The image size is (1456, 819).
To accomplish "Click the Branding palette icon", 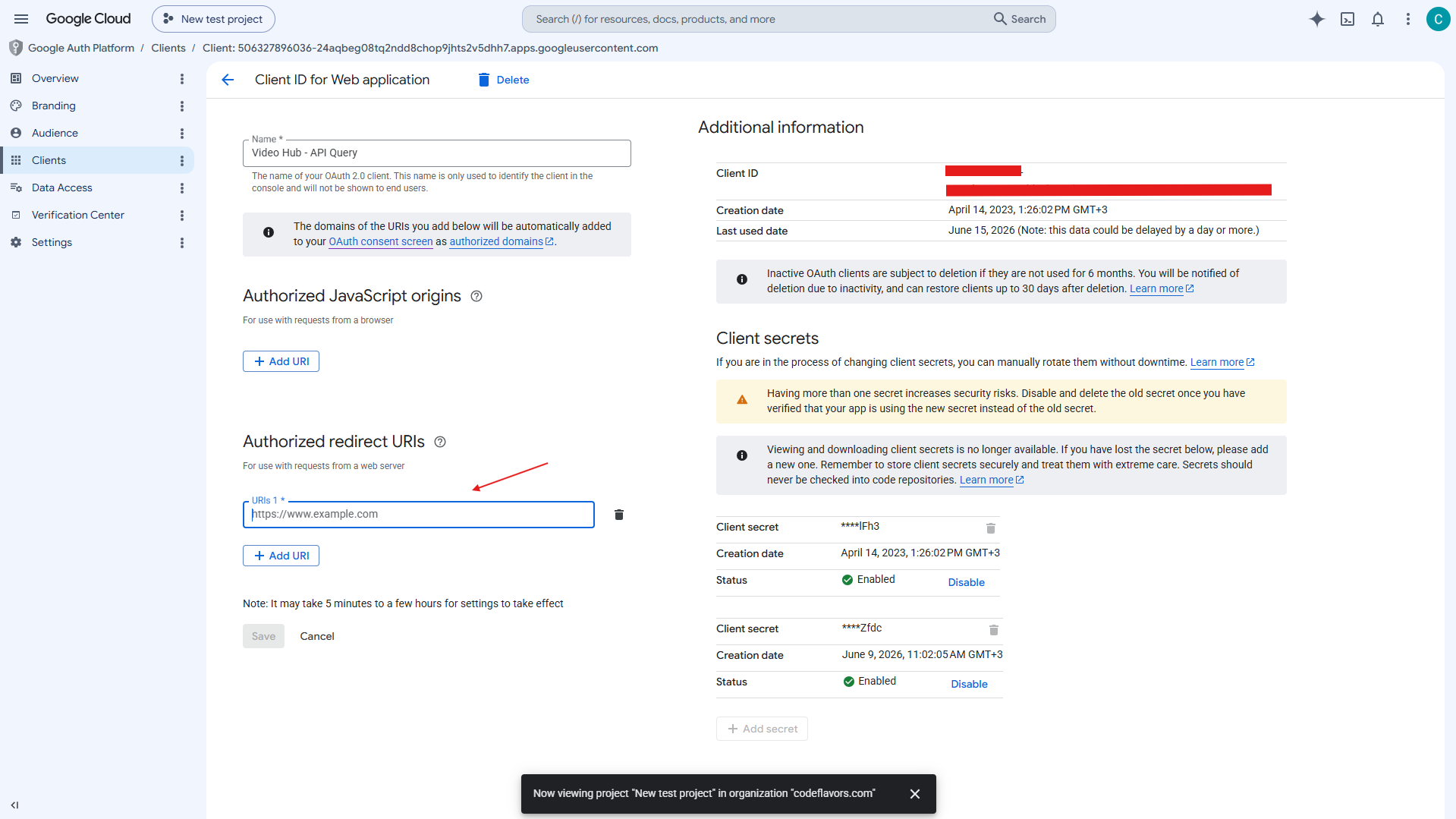I will [16, 106].
